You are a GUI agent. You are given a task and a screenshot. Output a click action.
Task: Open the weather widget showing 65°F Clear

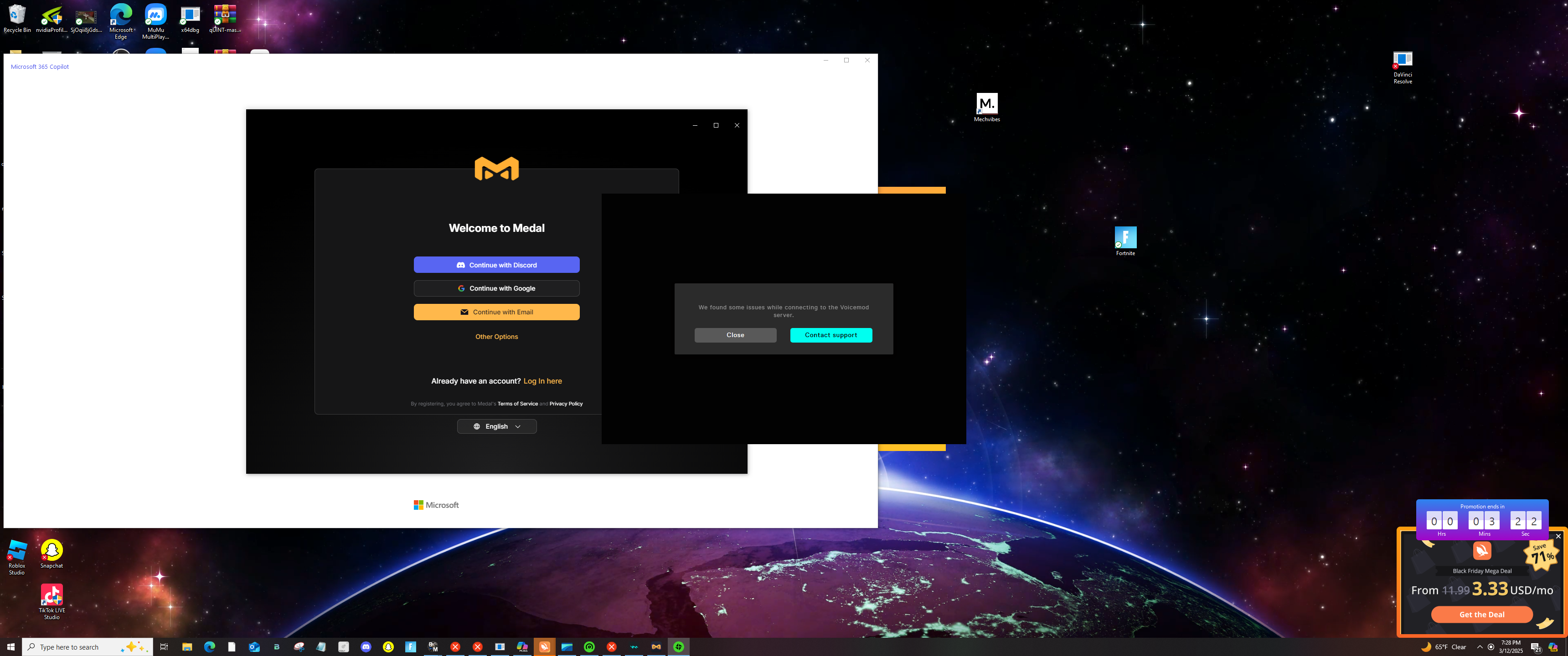pyautogui.click(x=1444, y=647)
